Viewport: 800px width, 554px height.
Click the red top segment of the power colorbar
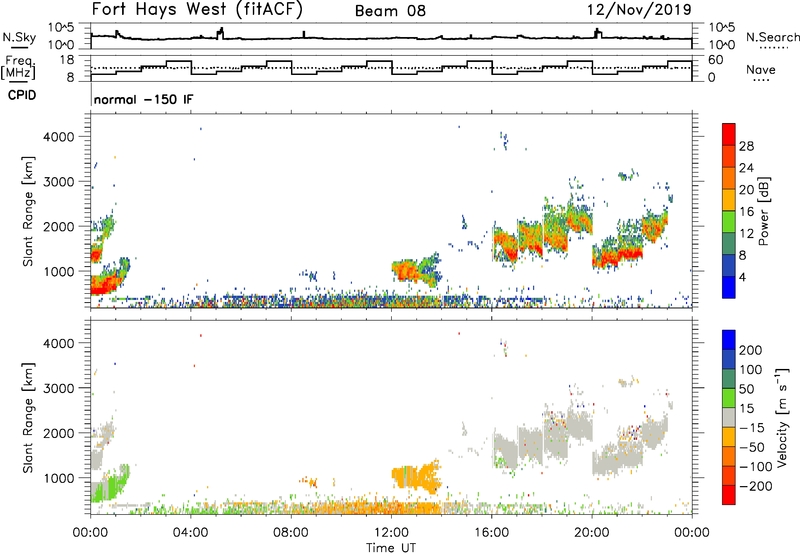click(729, 134)
